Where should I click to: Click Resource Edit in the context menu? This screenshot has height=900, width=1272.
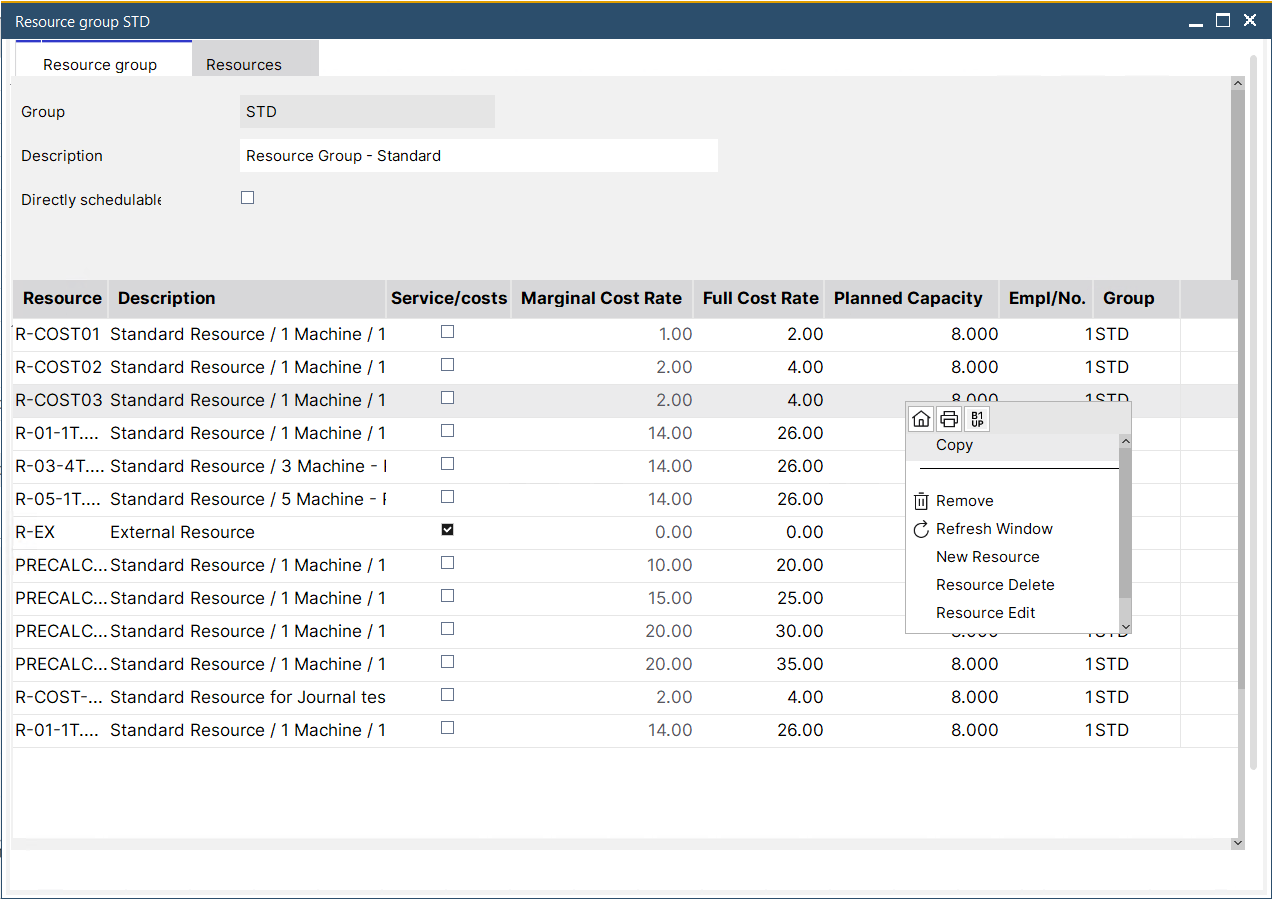[x=985, y=613]
